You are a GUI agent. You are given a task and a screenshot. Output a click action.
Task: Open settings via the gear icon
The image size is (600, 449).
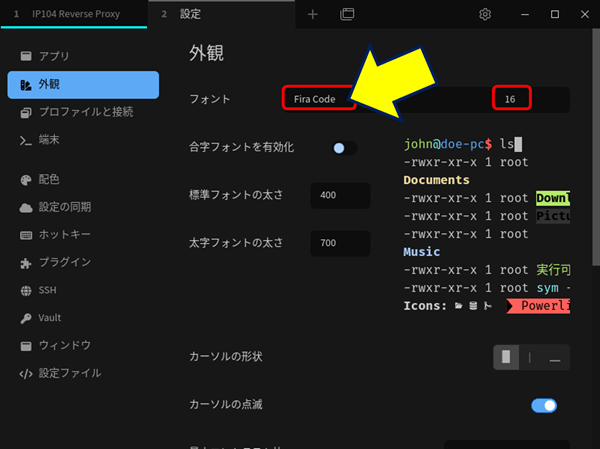tap(485, 15)
